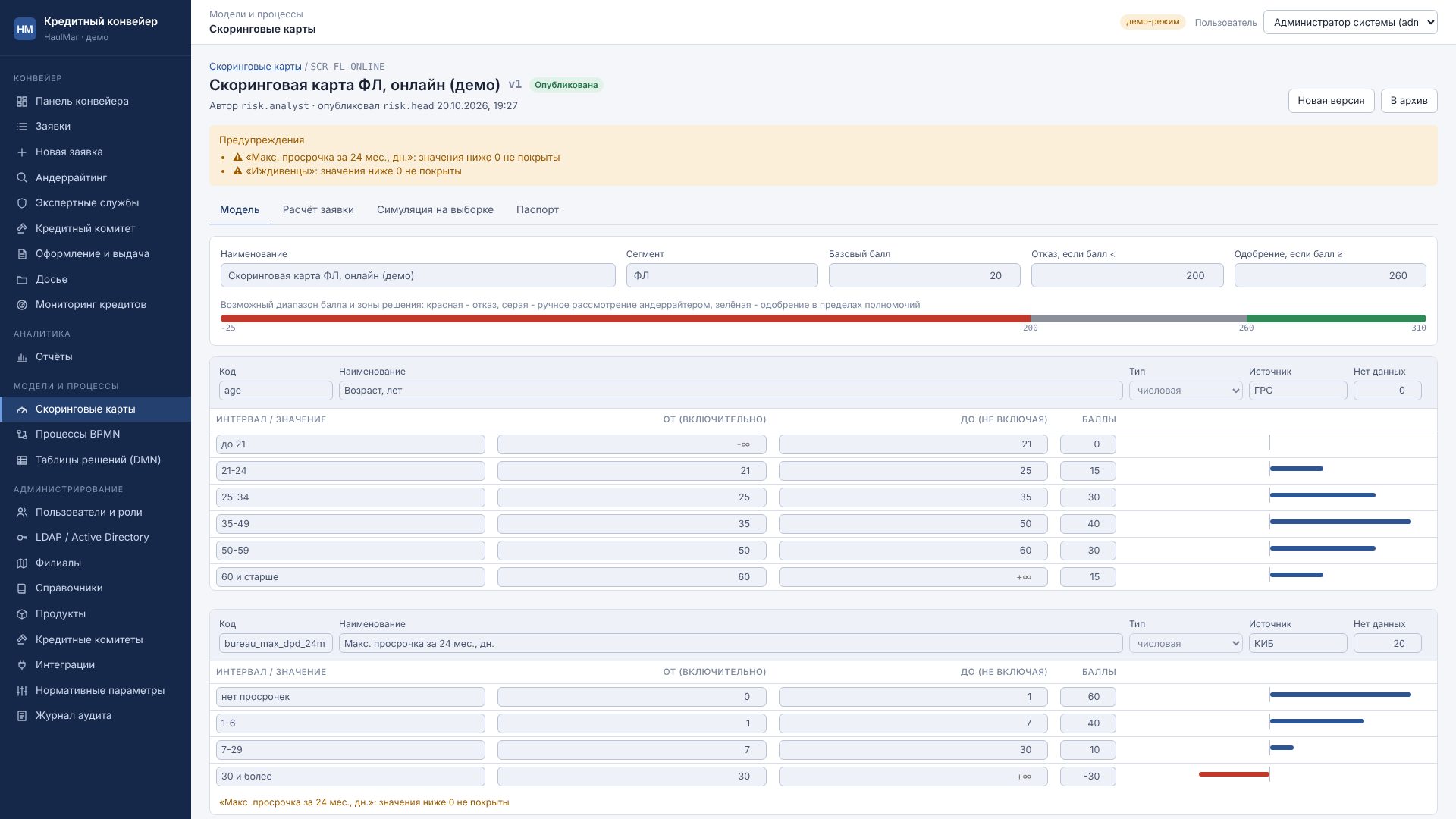Click the gavel icon for Кредитный комитет
The height and width of the screenshot is (819, 1456).
click(22, 229)
